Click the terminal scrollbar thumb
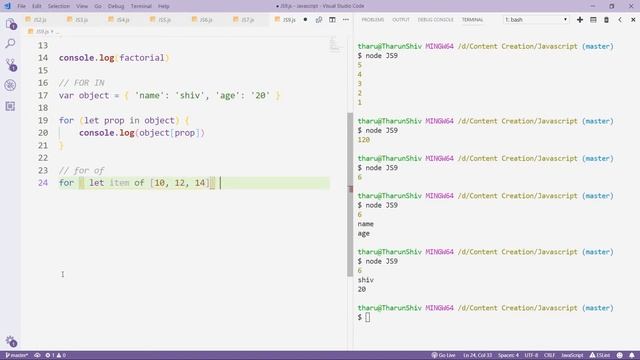 350,194
